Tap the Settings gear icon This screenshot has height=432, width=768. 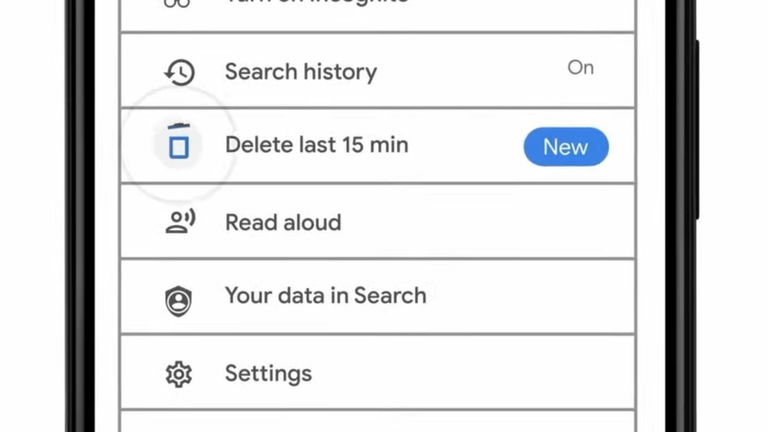(179, 375)
